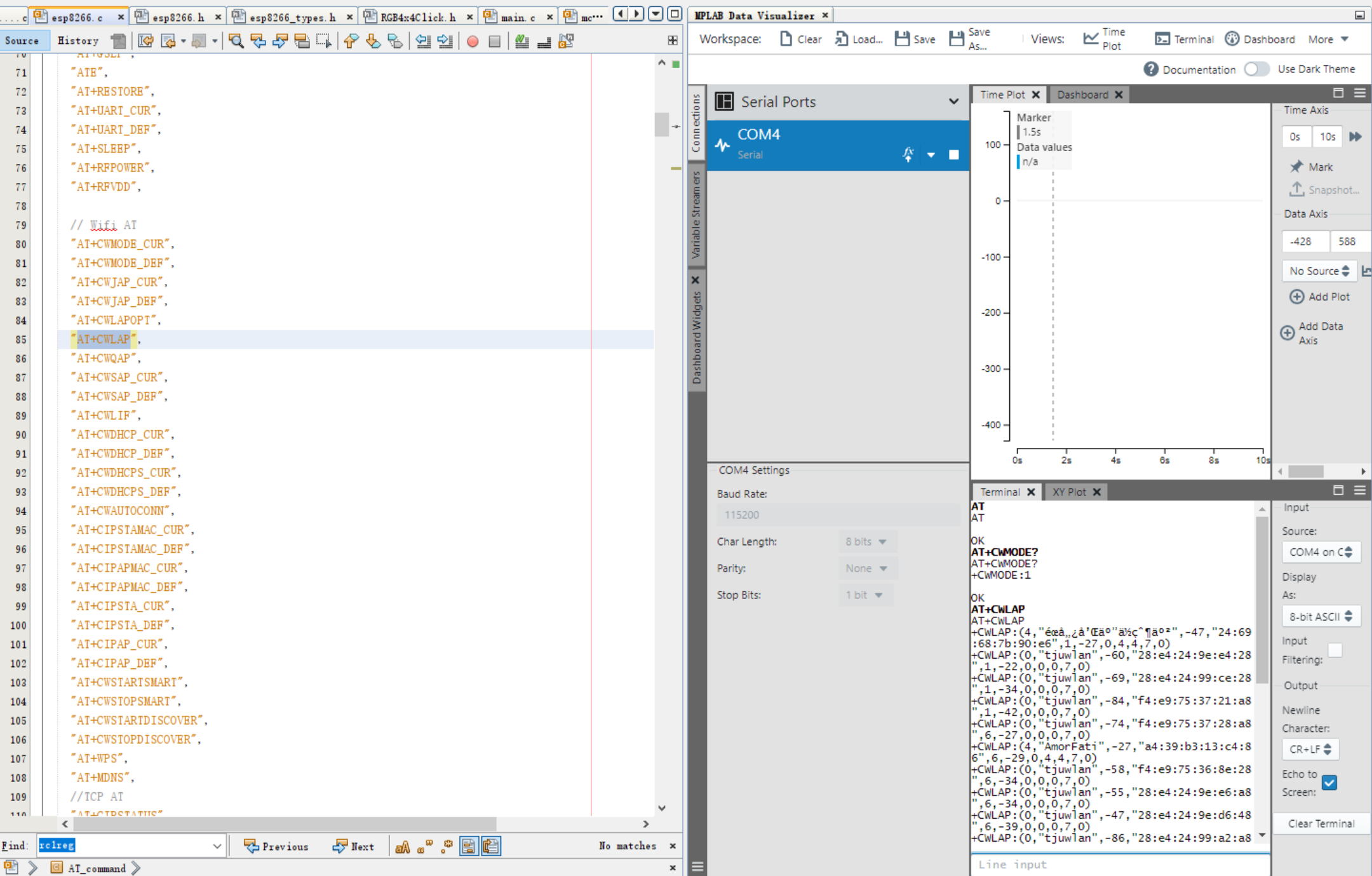Click the Previous button in Find bar
Viewport: 1372px width, 876px height.
coord(276,846)
